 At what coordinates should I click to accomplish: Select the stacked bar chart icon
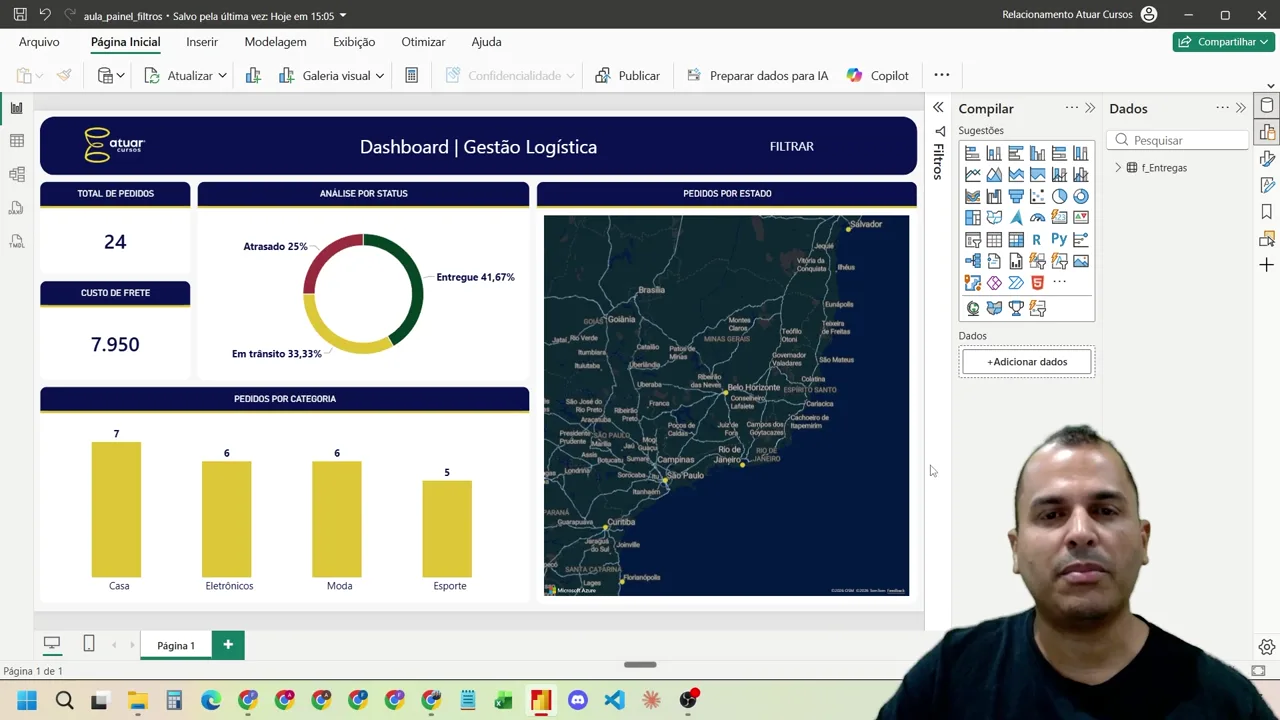coord(972,153)
